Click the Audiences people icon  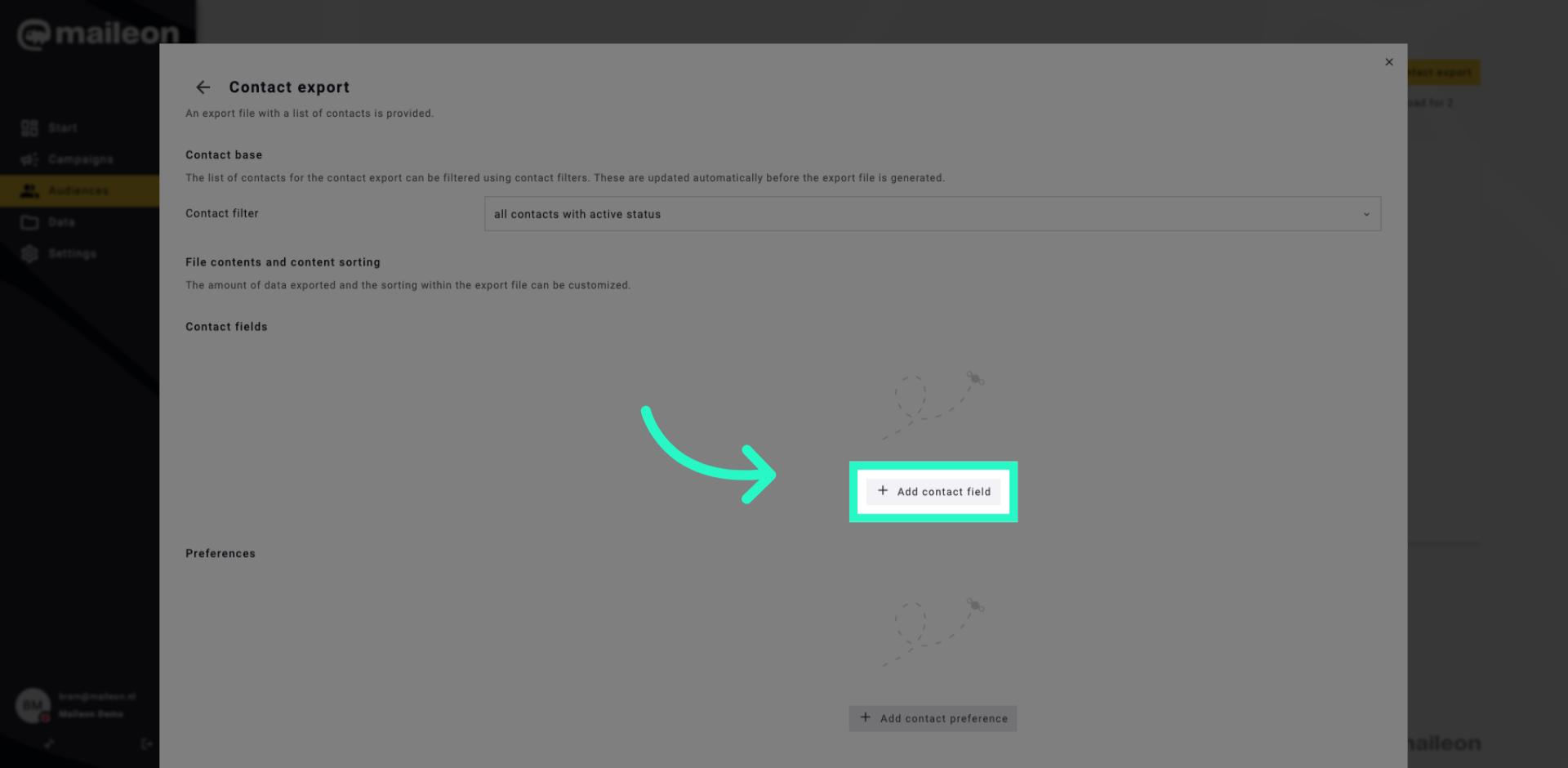[x=30, y=190]
